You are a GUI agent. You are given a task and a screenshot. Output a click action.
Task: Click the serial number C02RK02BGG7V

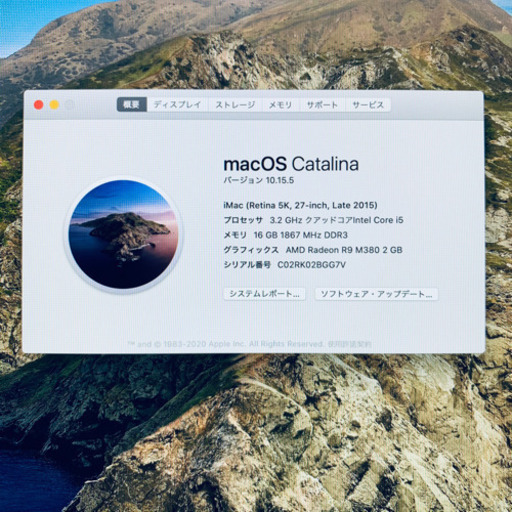312,265
